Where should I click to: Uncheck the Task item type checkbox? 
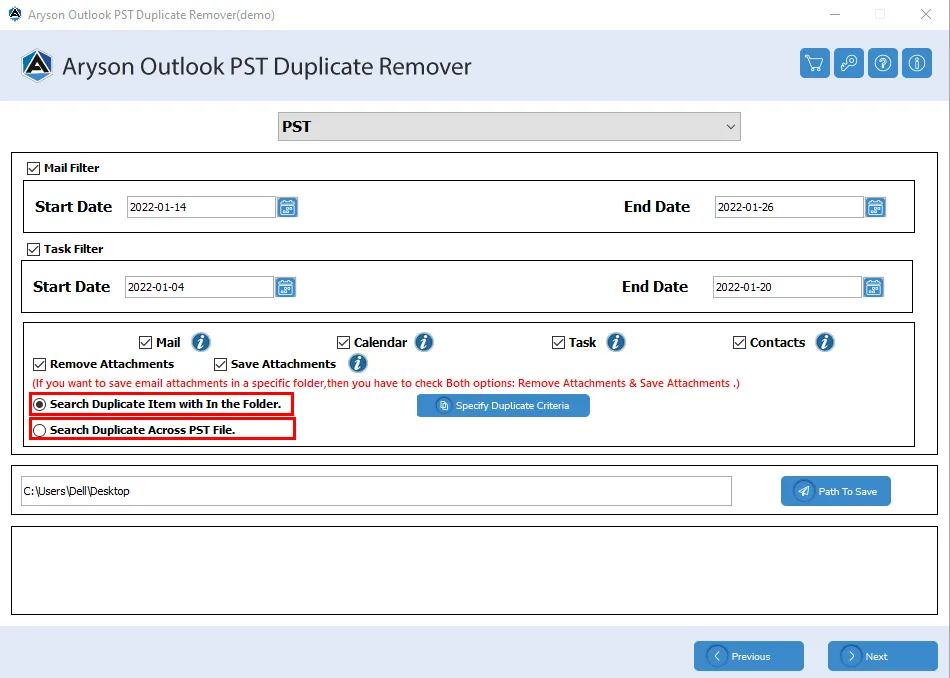click(x=559, y=343)
